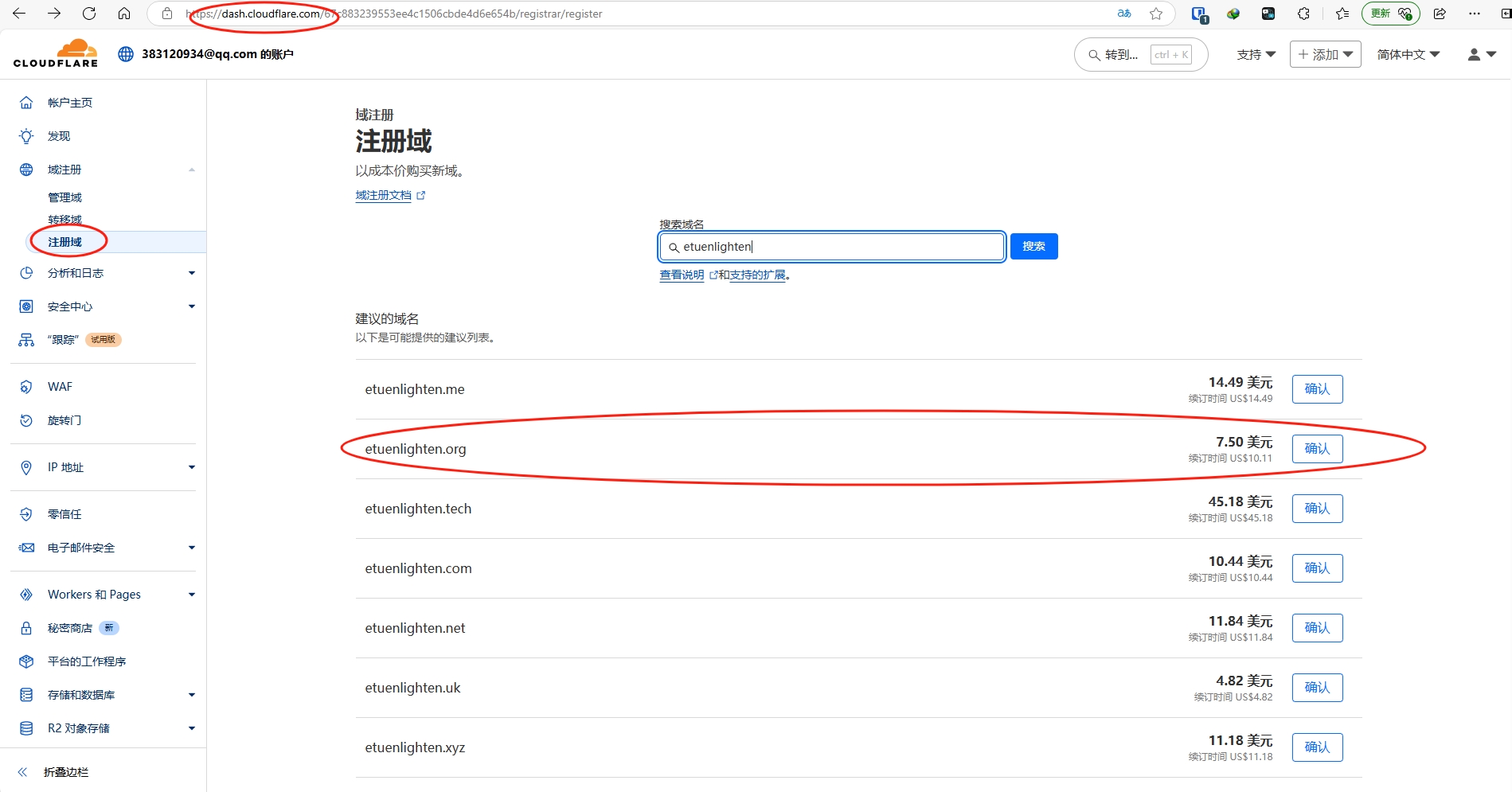Click the 跟踪 network icon

26,340
